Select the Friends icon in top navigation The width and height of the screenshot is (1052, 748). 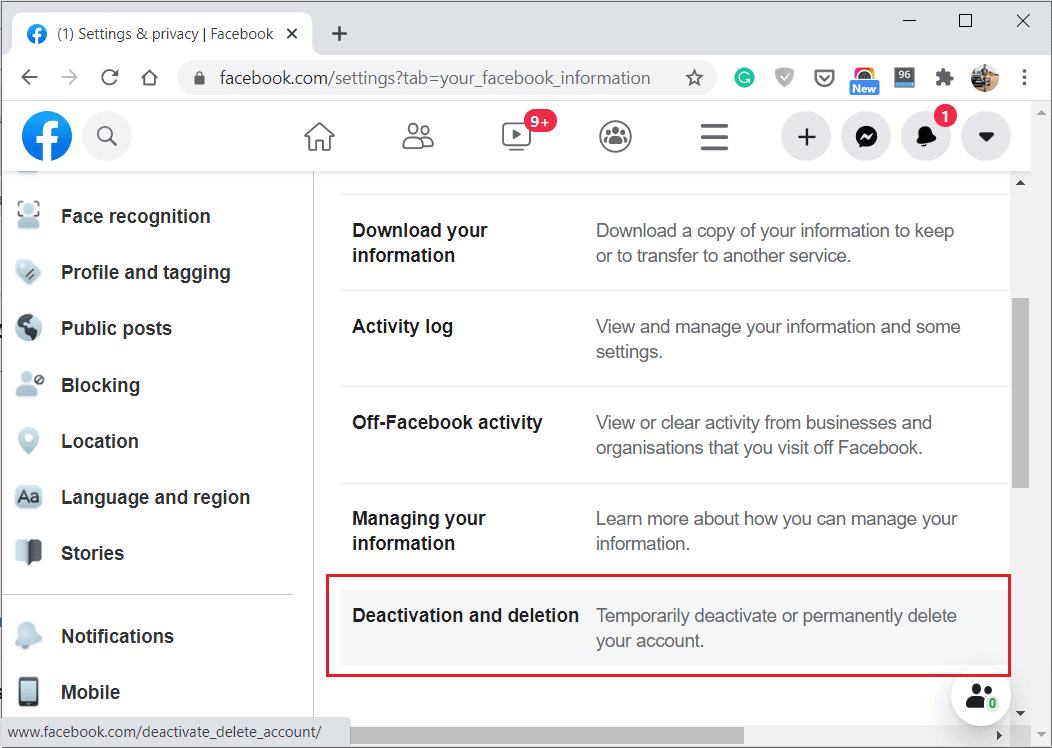coord(418,136)
